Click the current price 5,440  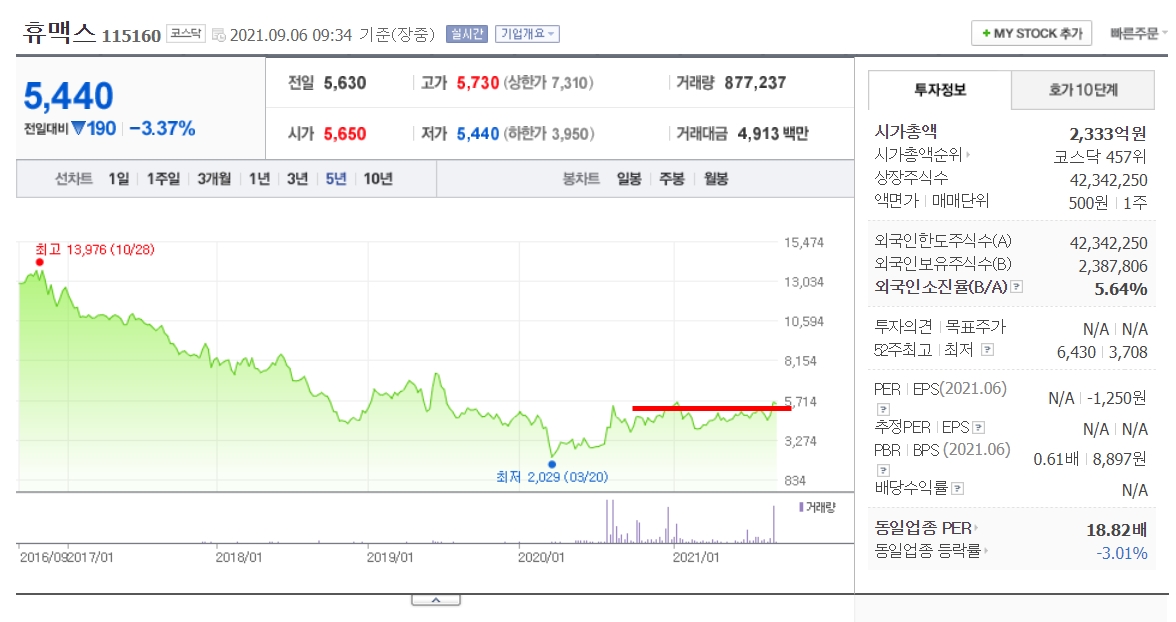point(68,96)
